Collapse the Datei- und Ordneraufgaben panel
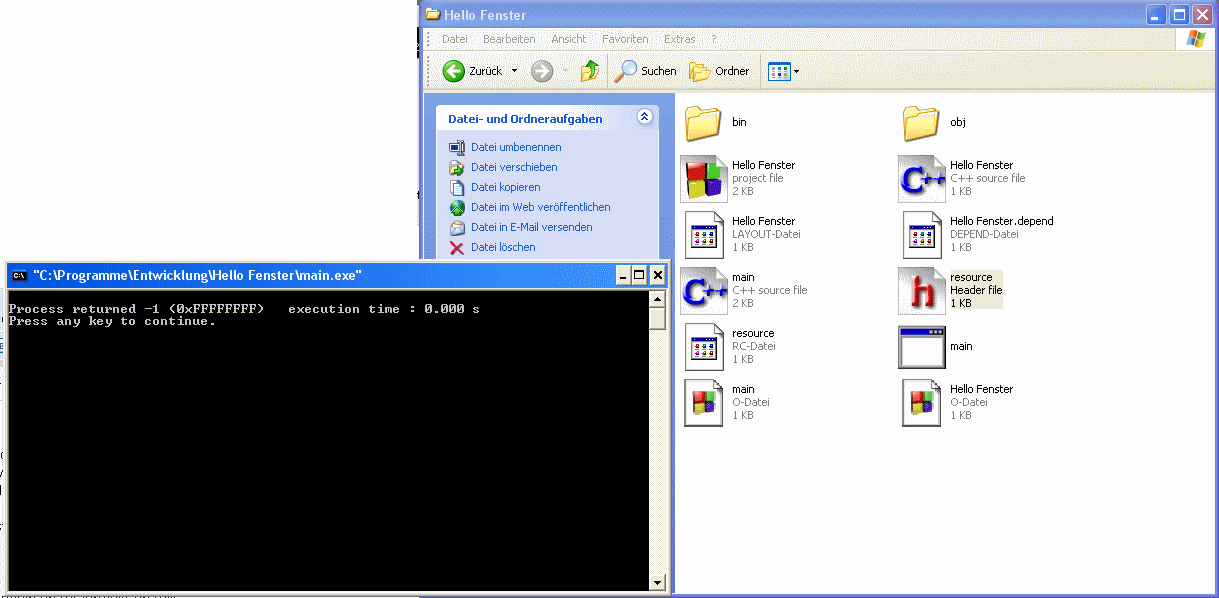The height and width of the screenshot is (598, 1219). point(644,117)
